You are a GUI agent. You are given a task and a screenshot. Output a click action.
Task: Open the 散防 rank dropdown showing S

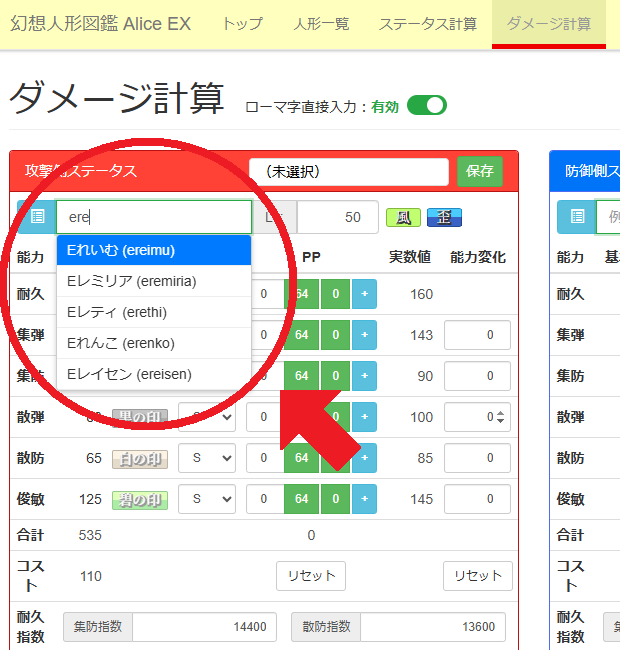coord(207,458)
